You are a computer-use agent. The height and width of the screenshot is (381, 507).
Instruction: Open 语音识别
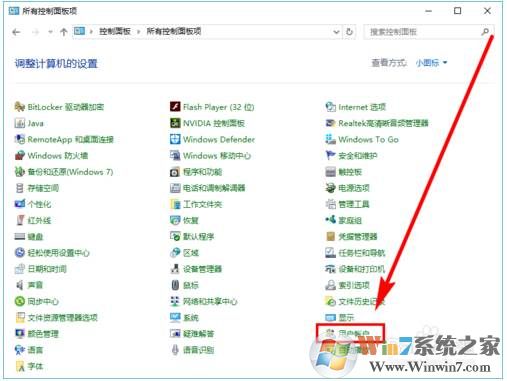point(192,350)
